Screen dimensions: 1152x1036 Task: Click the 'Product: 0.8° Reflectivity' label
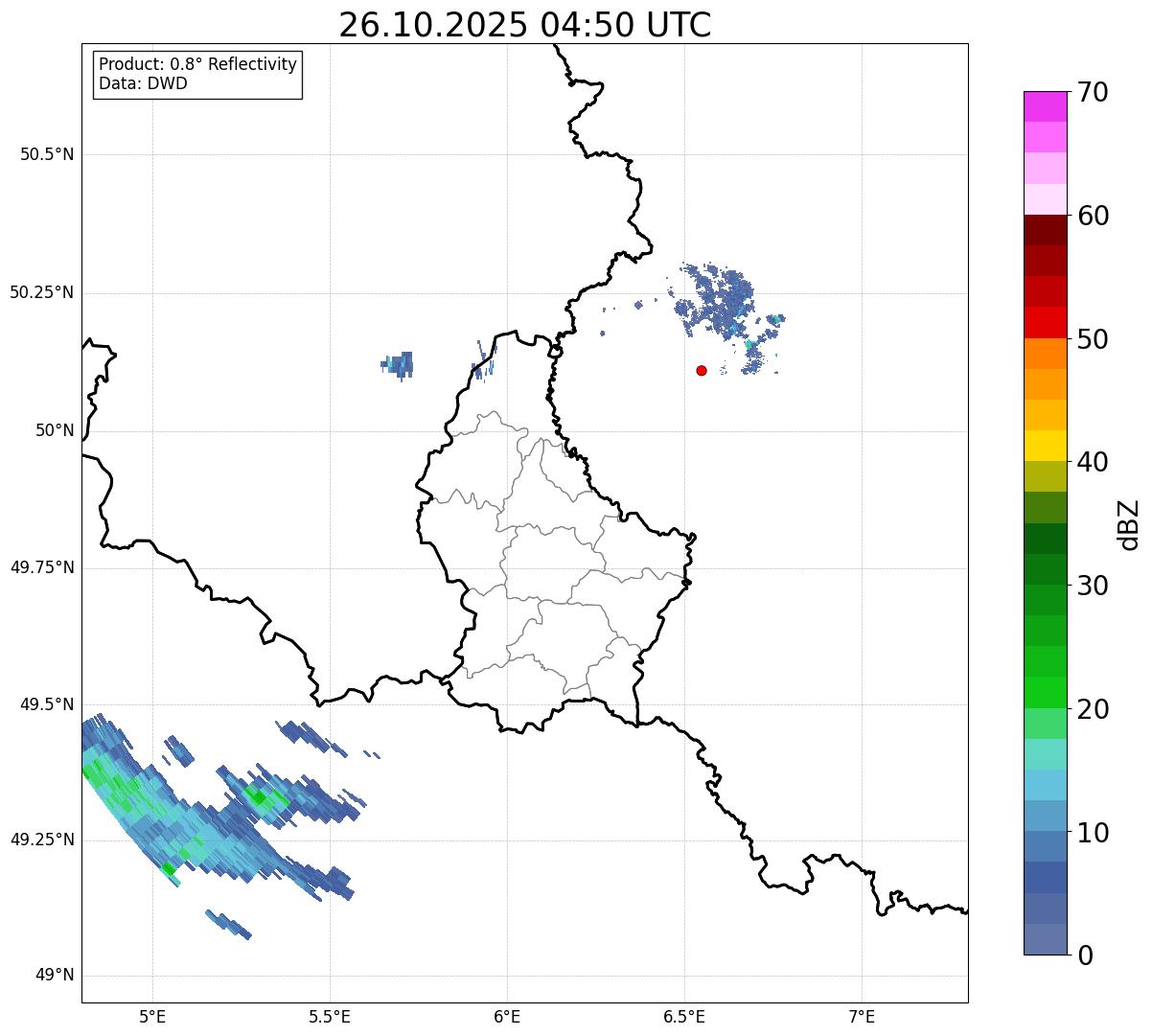(198, 64)
